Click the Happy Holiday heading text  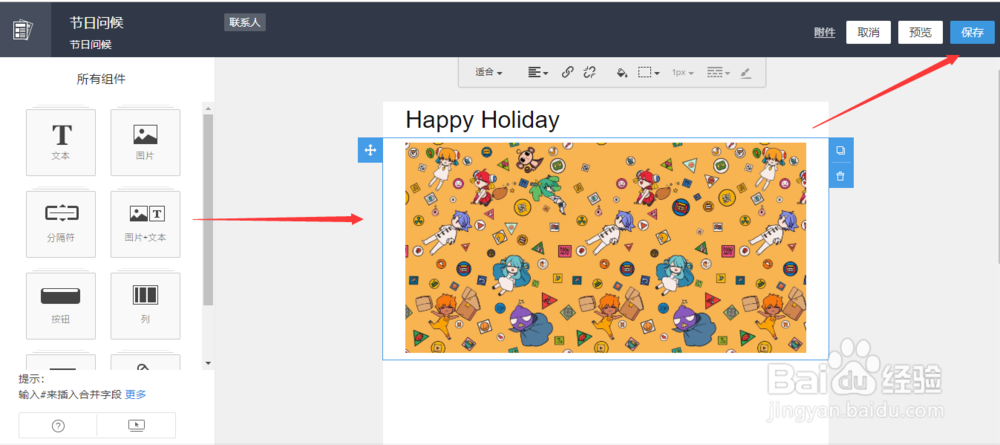(x=483, y=119)
